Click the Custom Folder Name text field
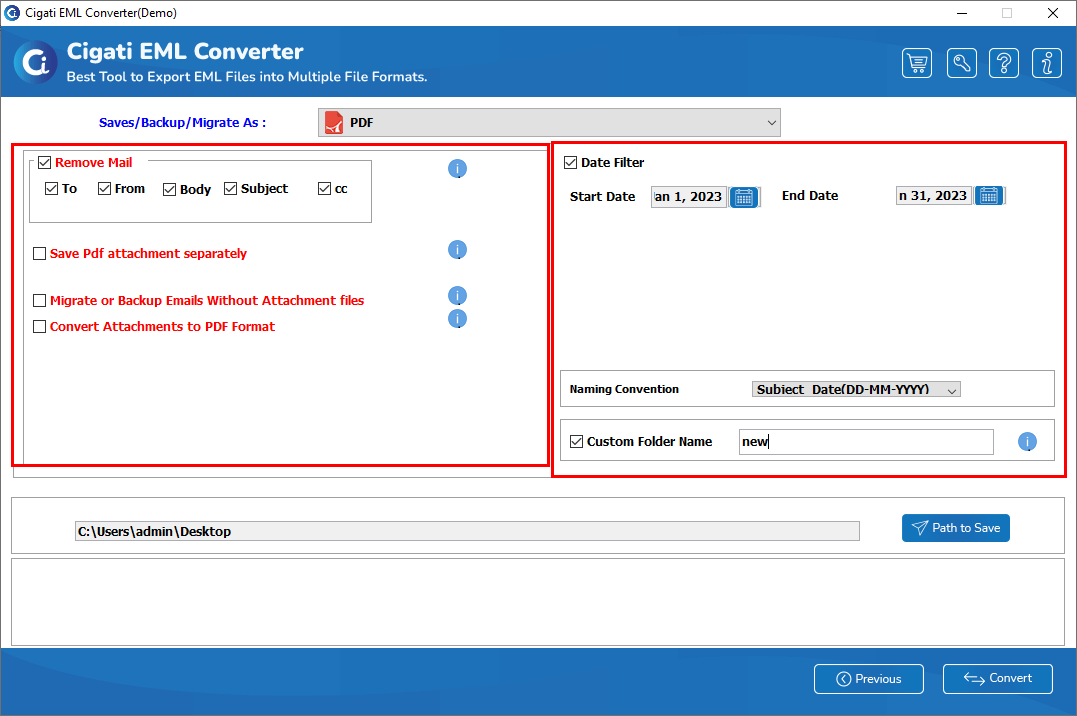 866,442
